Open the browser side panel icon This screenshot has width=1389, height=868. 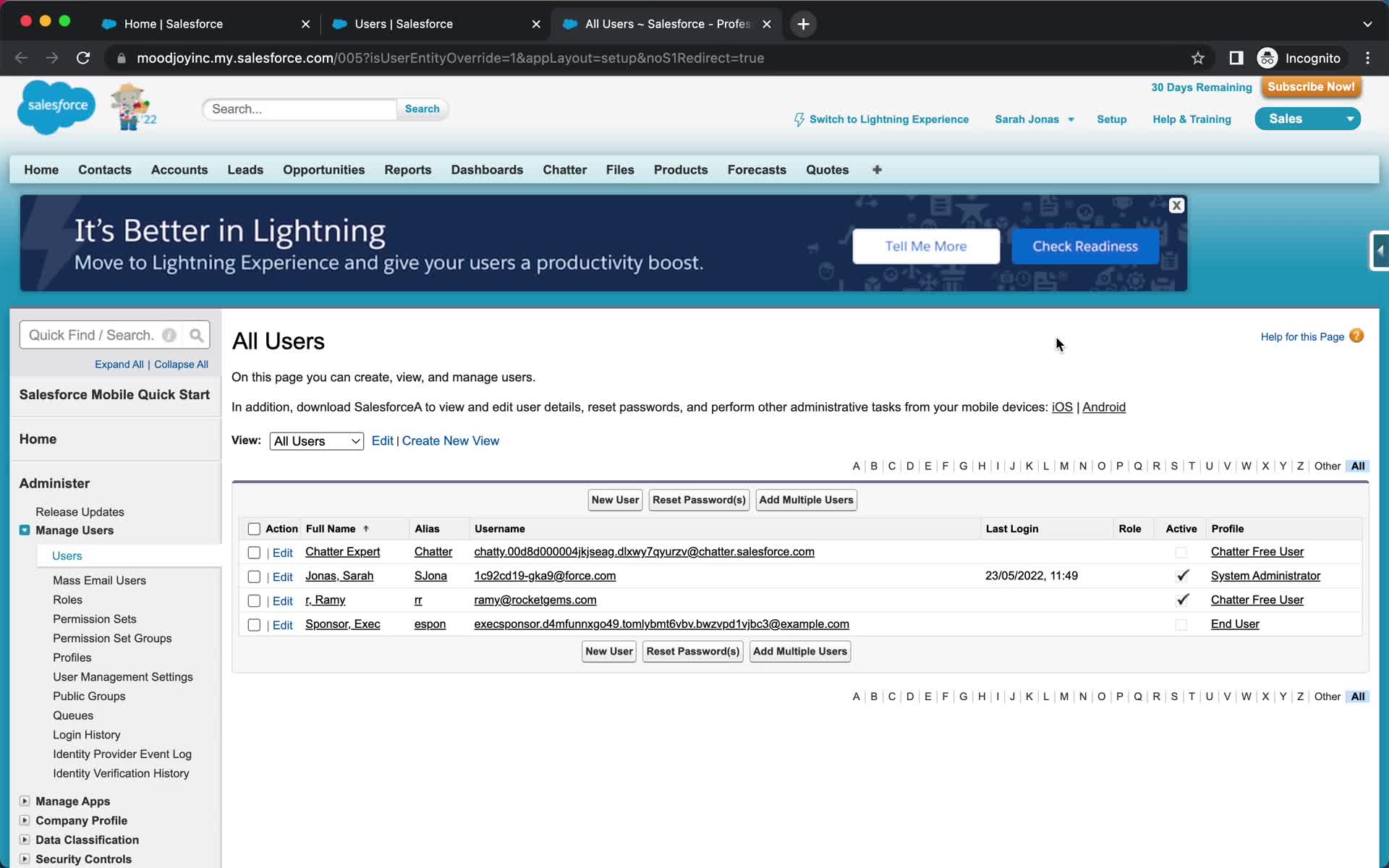[1236, 58]
